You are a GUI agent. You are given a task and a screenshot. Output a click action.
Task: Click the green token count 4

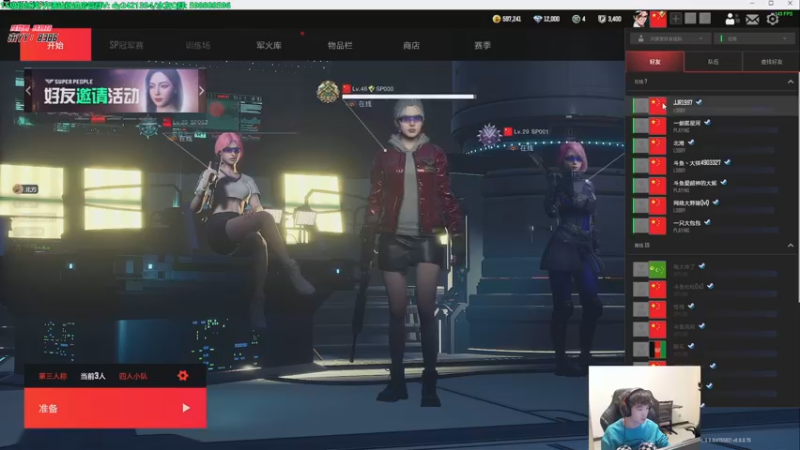pyautogui.click(x=579, y=19)
